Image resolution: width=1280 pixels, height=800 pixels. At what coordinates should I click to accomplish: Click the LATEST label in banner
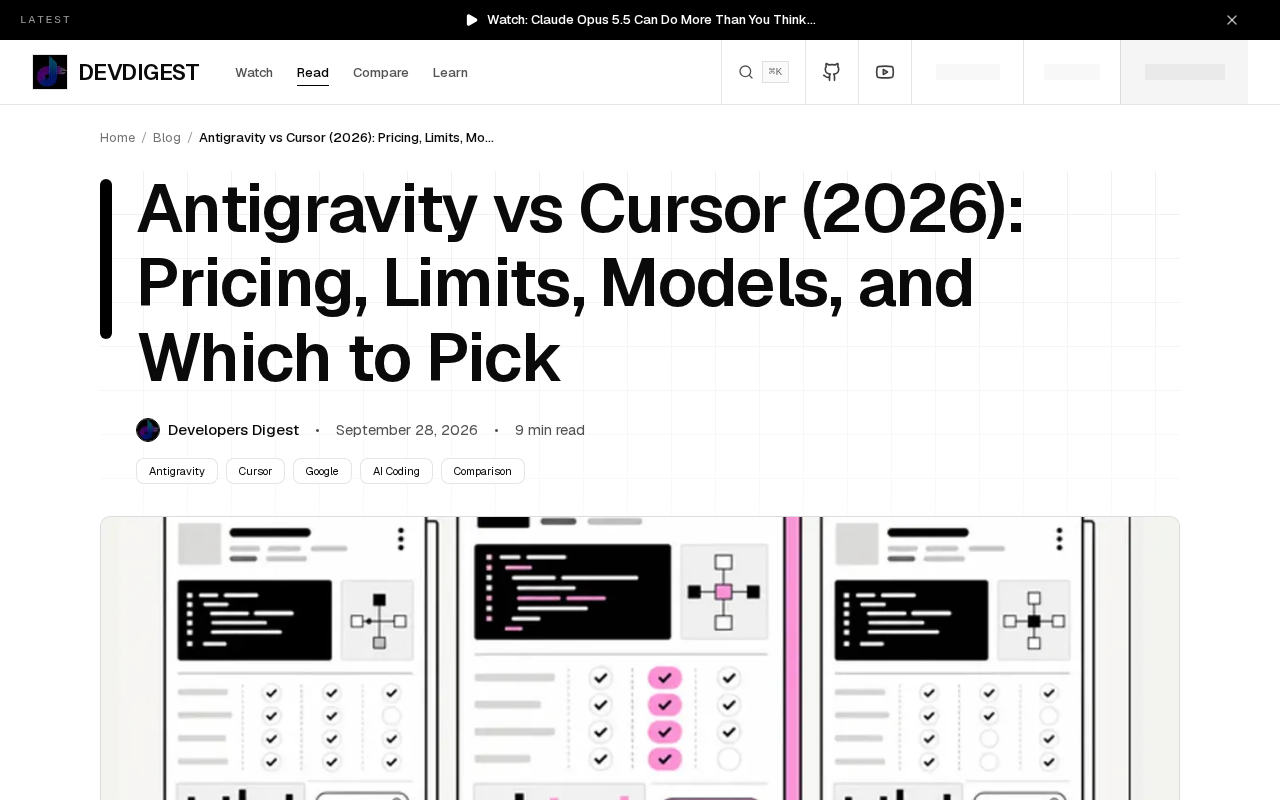tap(46, 20)
